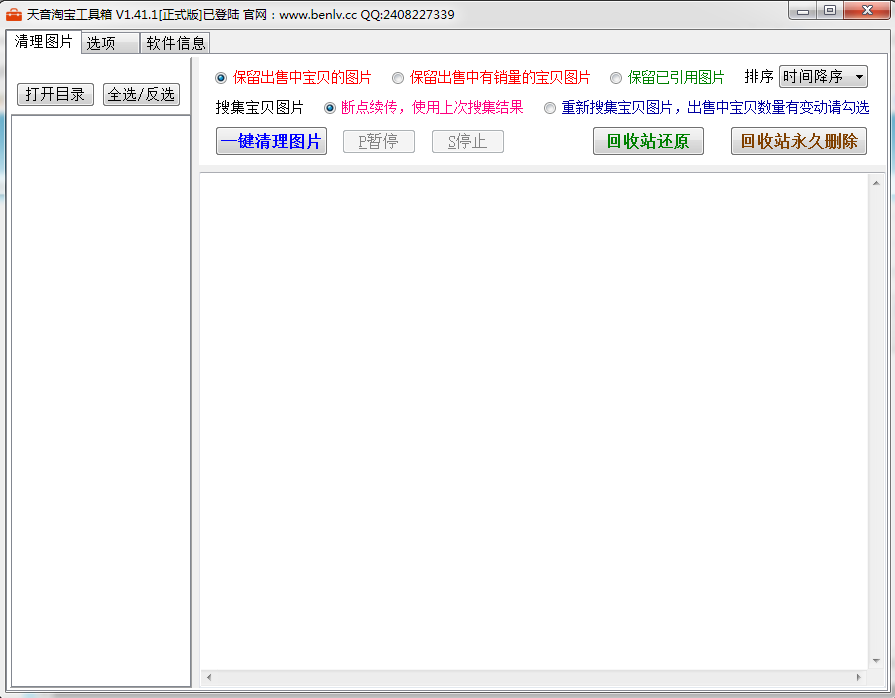Open the 时间降序 sort dropdown

(823, 76)
